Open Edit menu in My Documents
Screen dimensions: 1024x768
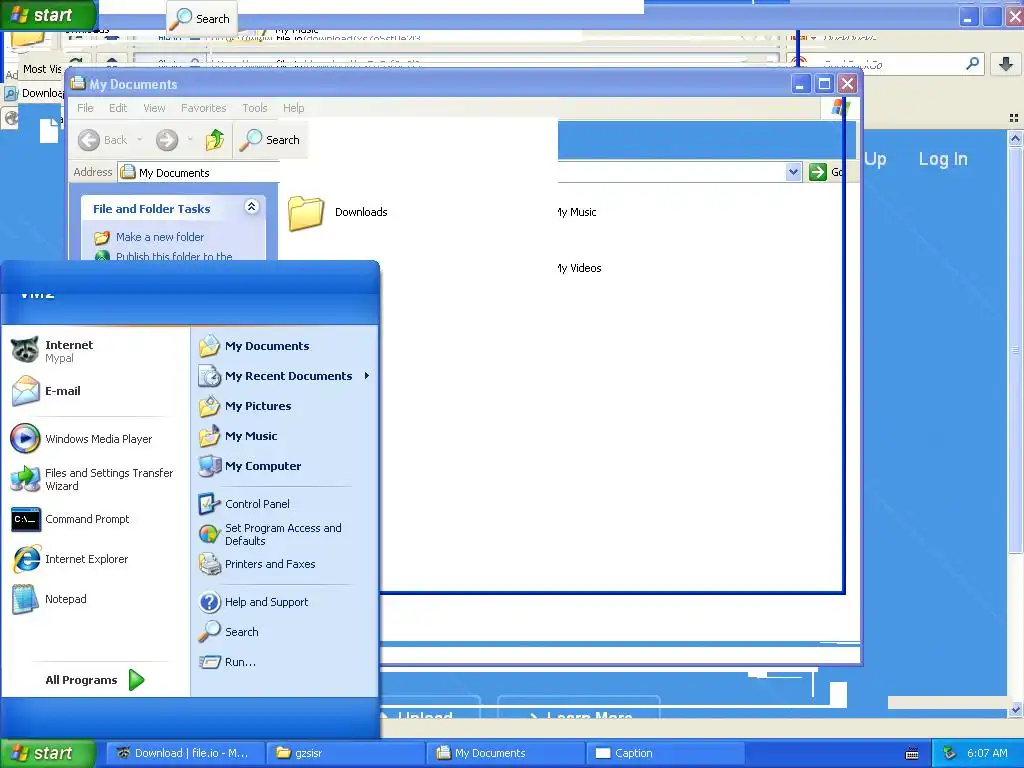[x=118, y=108]
